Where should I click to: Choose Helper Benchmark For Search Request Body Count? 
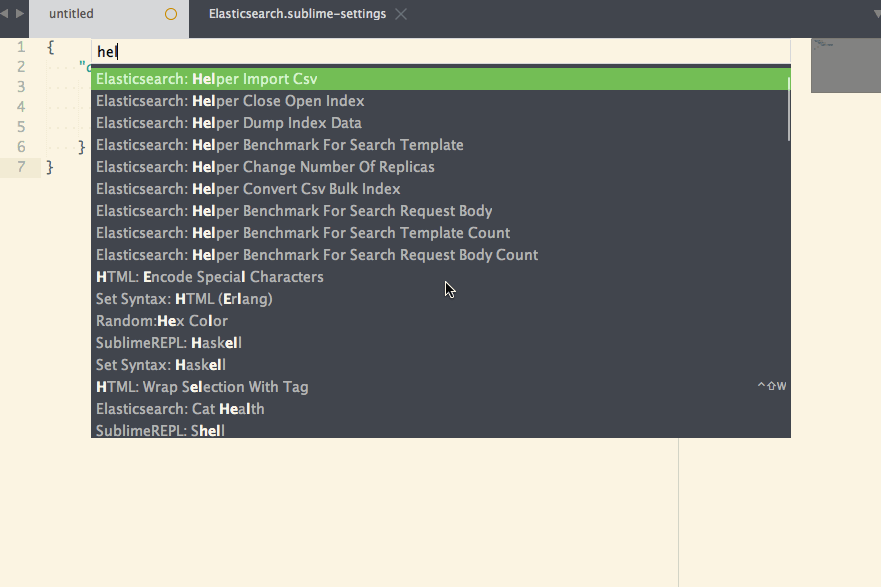[441, 254]
